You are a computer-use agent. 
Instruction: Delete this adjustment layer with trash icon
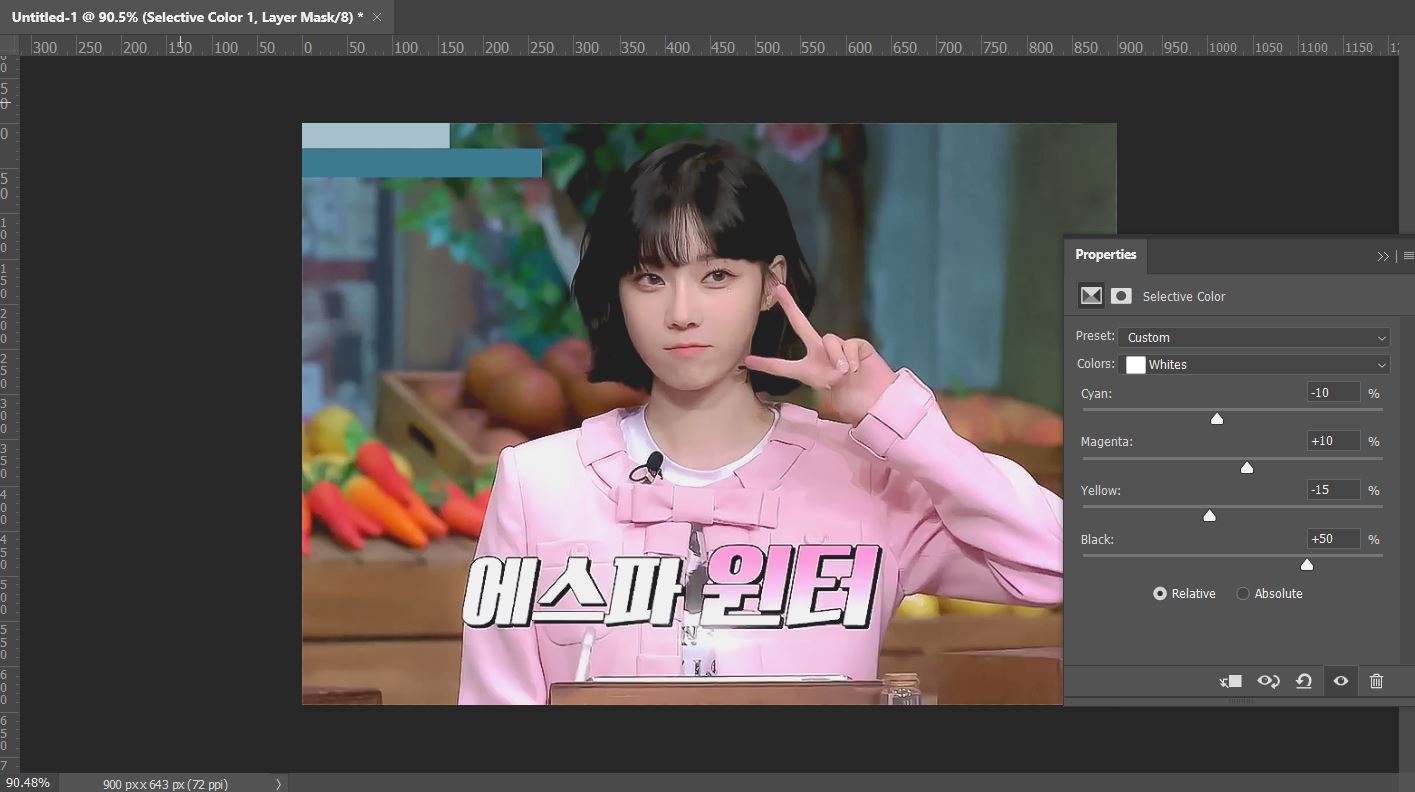coord(1376,681)
